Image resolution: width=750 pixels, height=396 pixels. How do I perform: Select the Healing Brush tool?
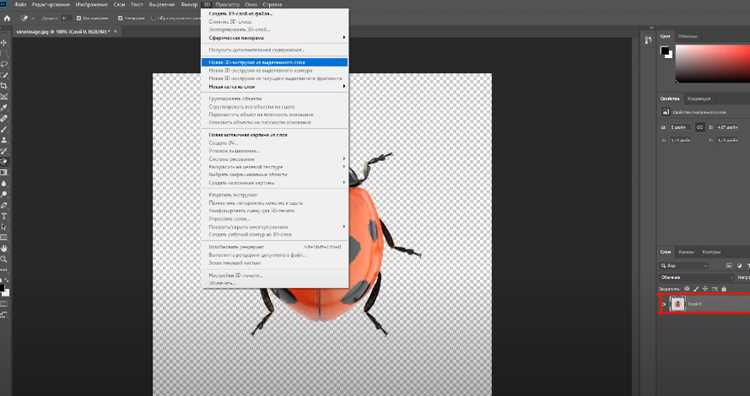coord(4,118)
